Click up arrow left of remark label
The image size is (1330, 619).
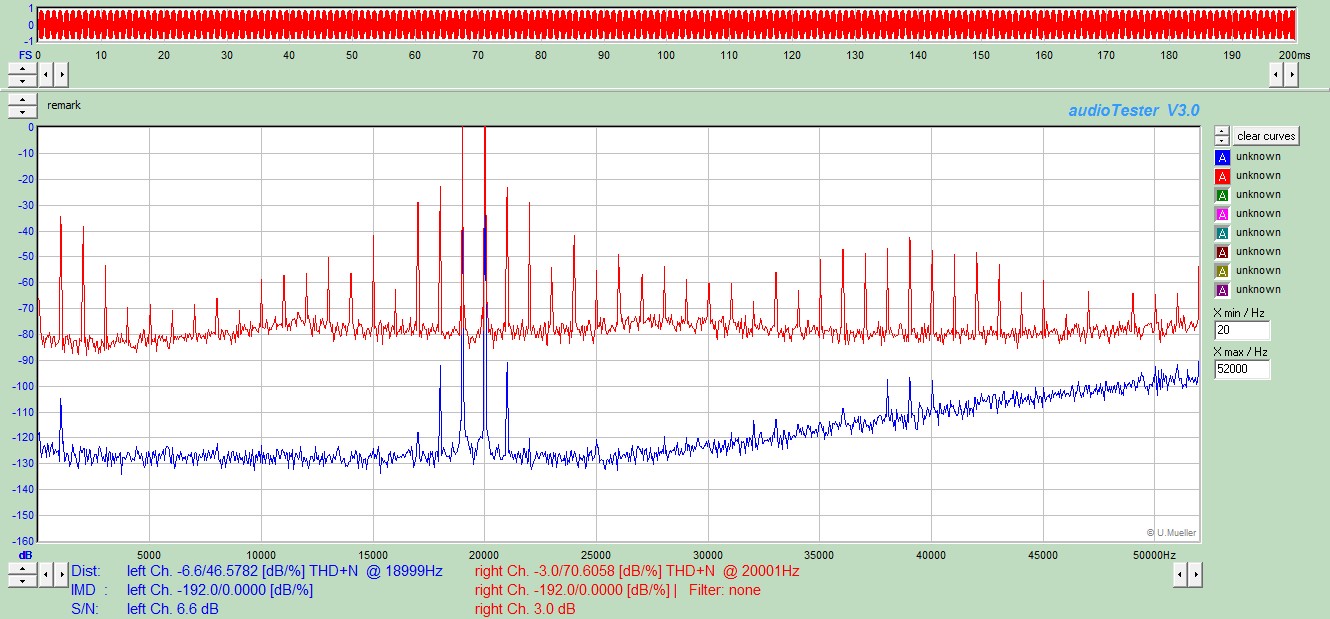[22, 100]
